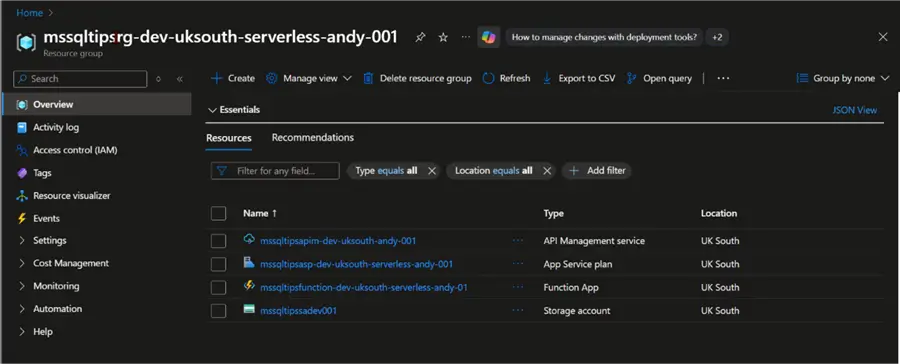
Task: Switch to the Recommendations tab
Action: click(x=313, y=138)
